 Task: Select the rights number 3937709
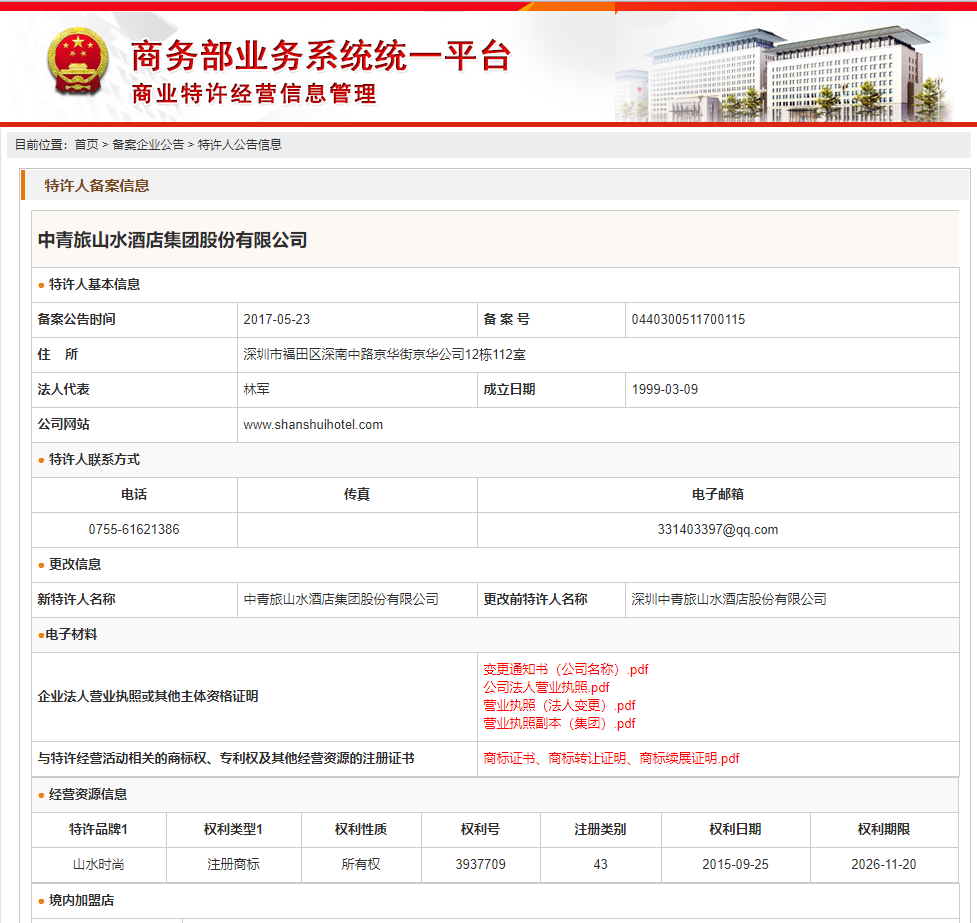pos(480,864)
